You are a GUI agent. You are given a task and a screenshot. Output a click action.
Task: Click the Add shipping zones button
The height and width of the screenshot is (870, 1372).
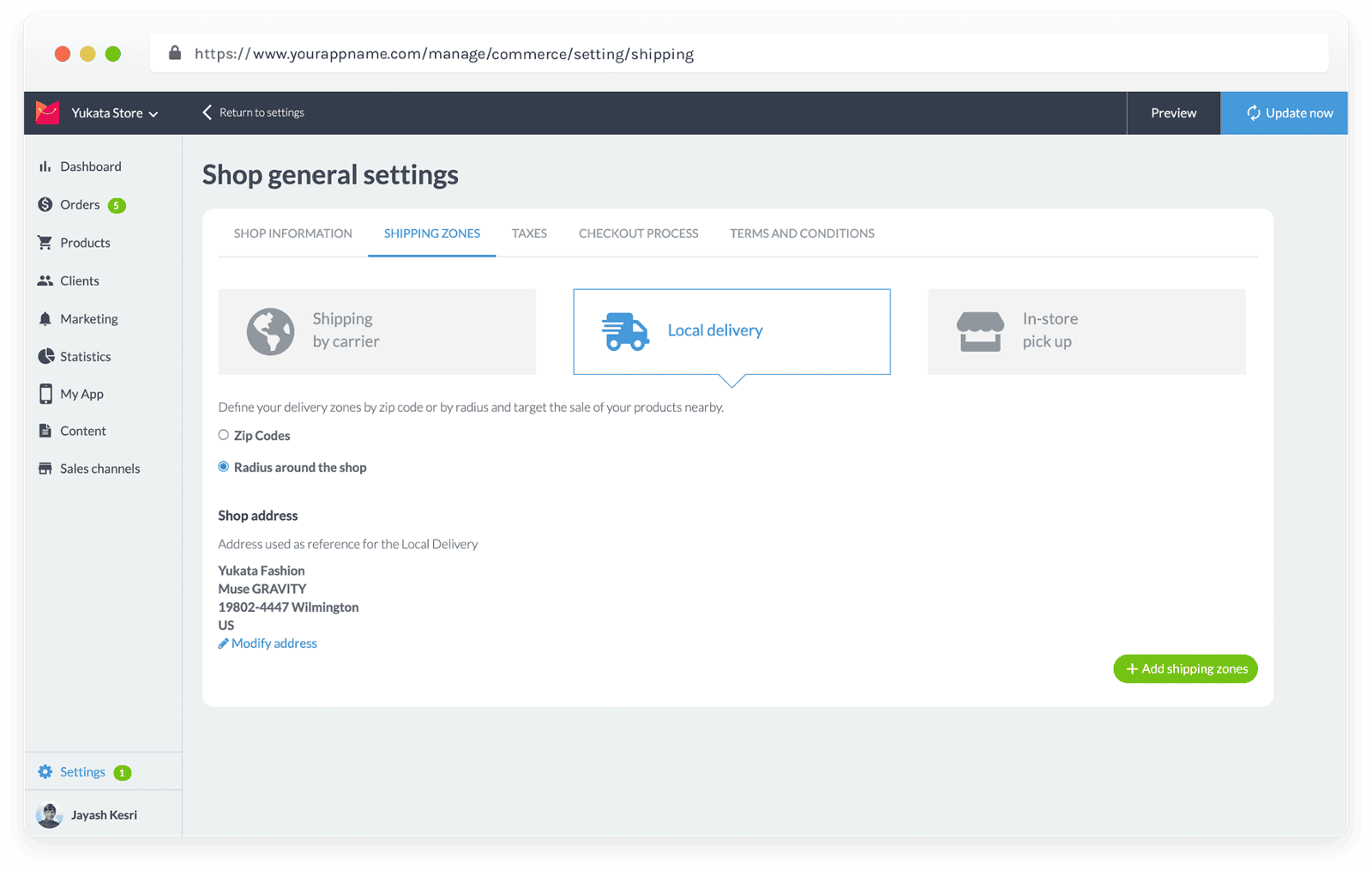click(x=1185, y=669)
